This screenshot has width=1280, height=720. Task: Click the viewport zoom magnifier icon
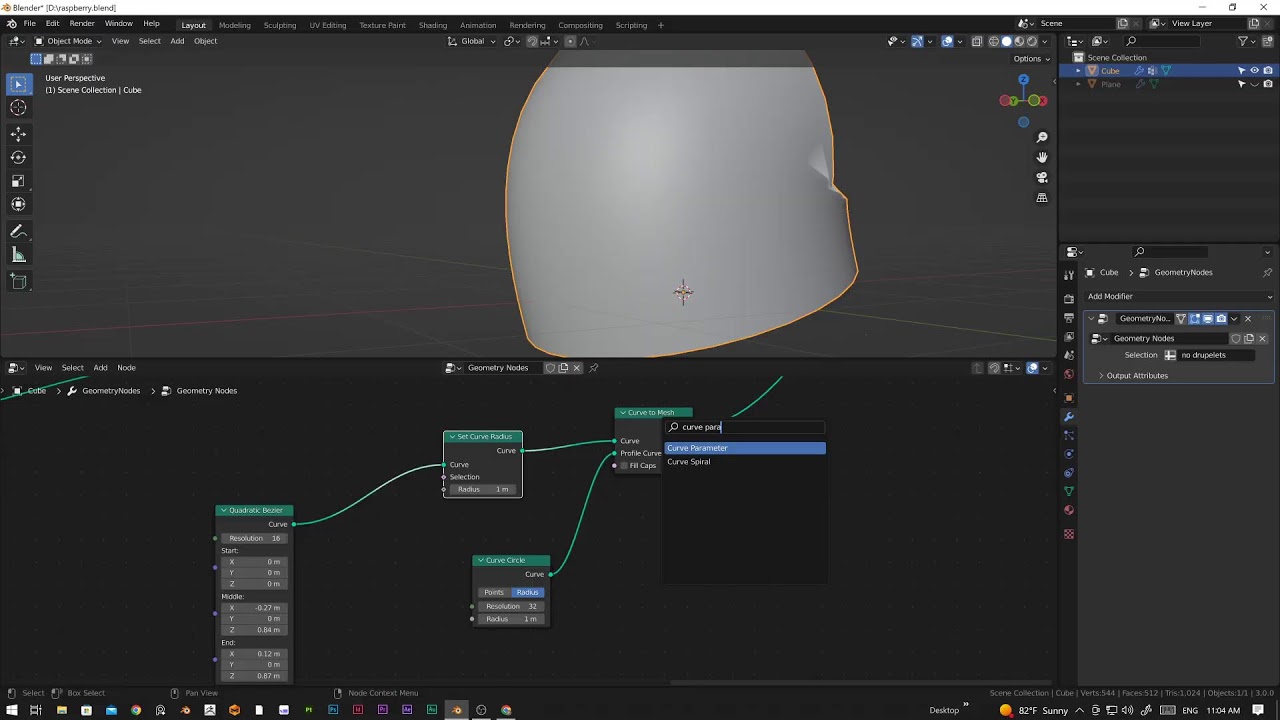pyautogui.click(x=1042, y=137)
